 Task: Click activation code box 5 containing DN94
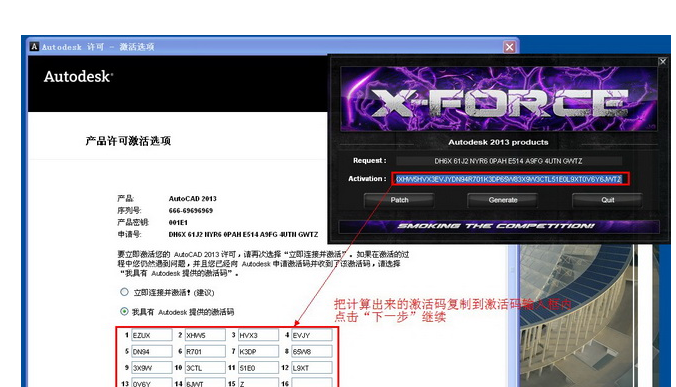pos(152,352)
